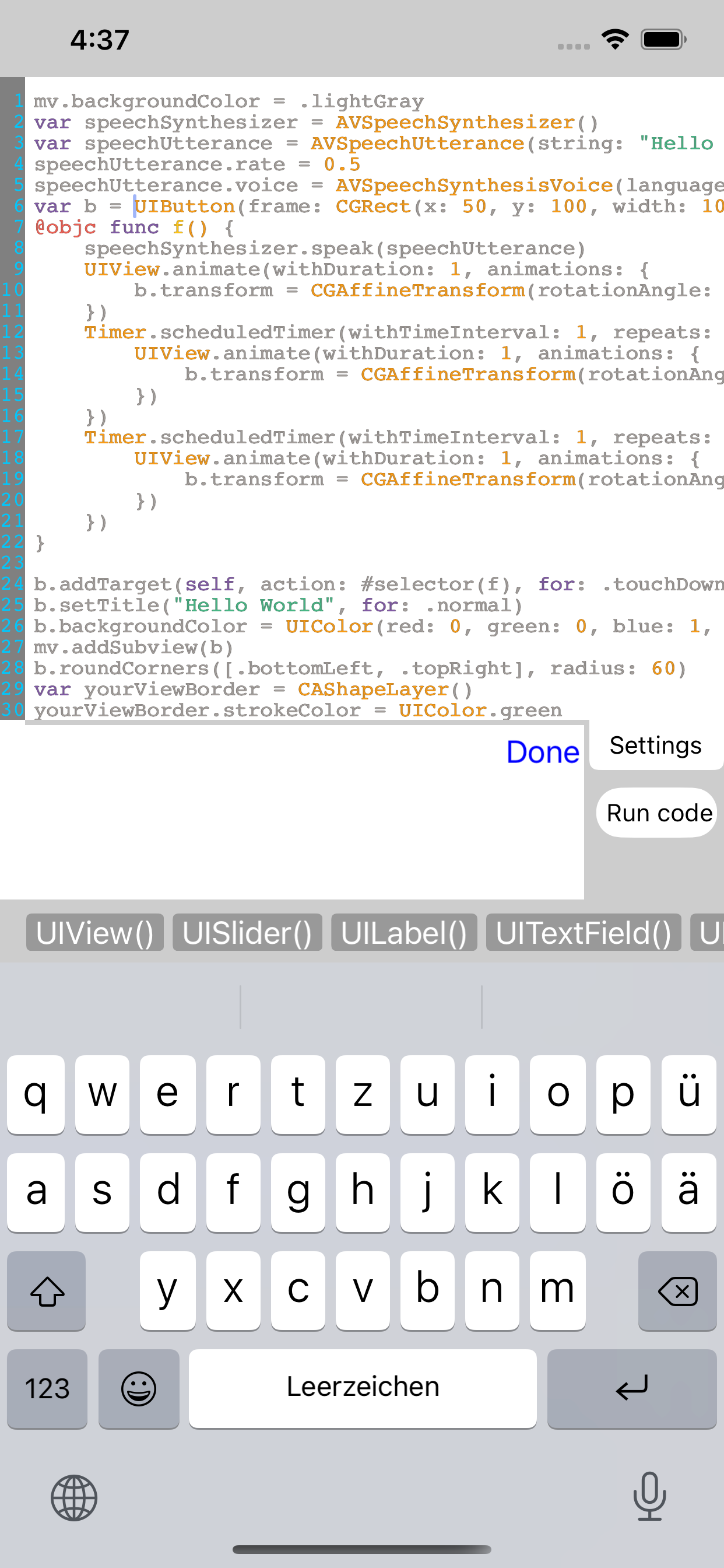Screen dimensions: 724x1568
Task: Tap 'yourViewBorder.strokeColor = UIColor.green' line
Action: (x=297, y=710)
